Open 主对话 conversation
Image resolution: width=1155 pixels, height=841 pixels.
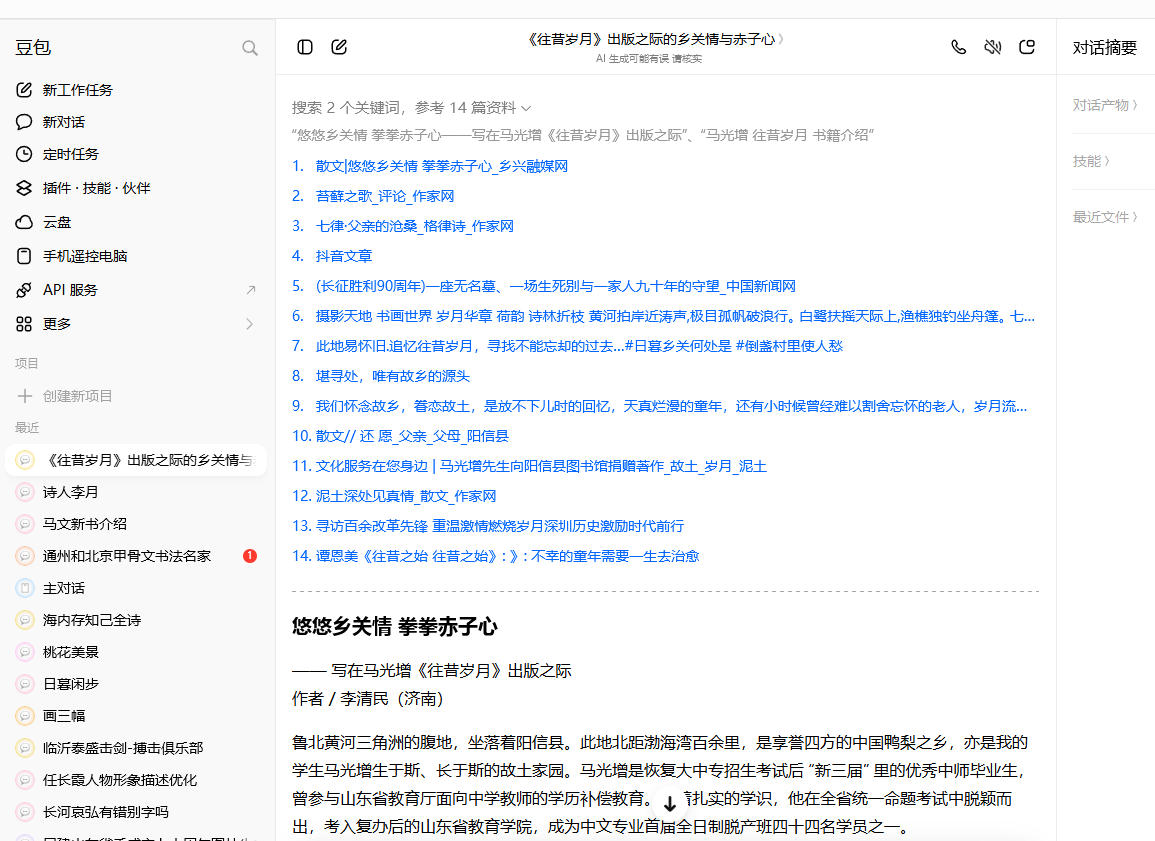(137, 588)
